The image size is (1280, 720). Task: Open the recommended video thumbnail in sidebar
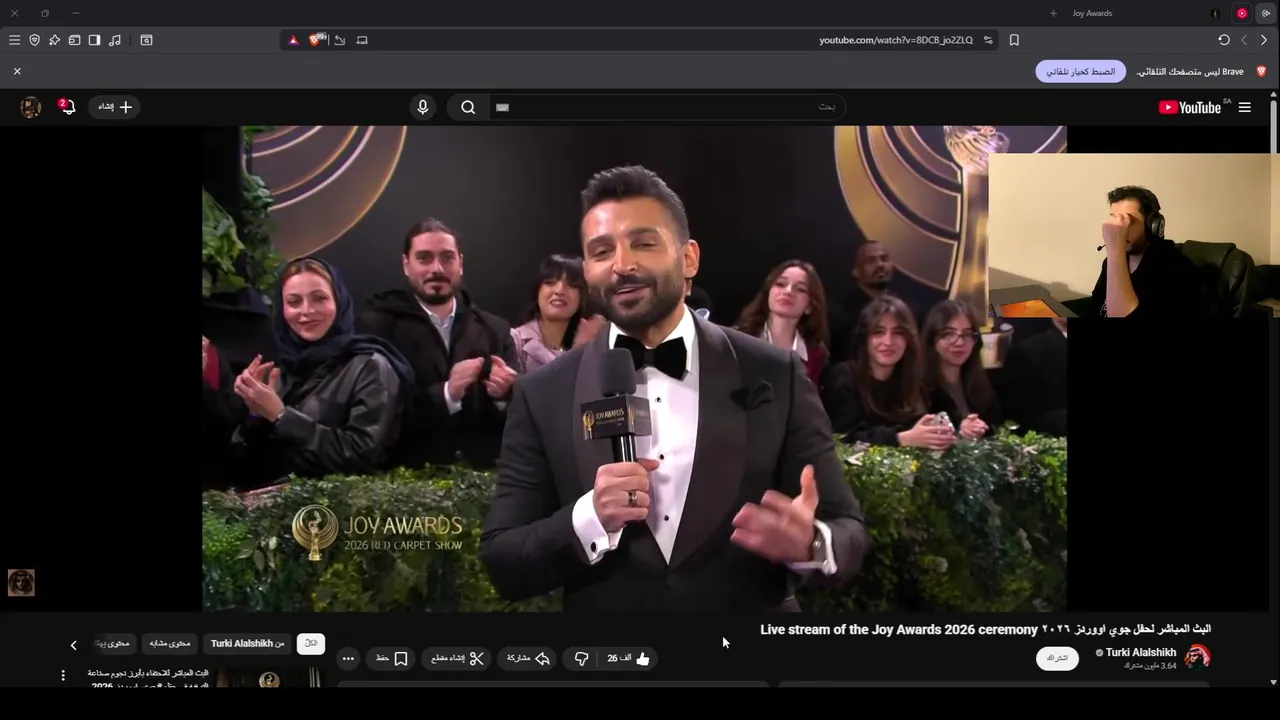(270, 677)
